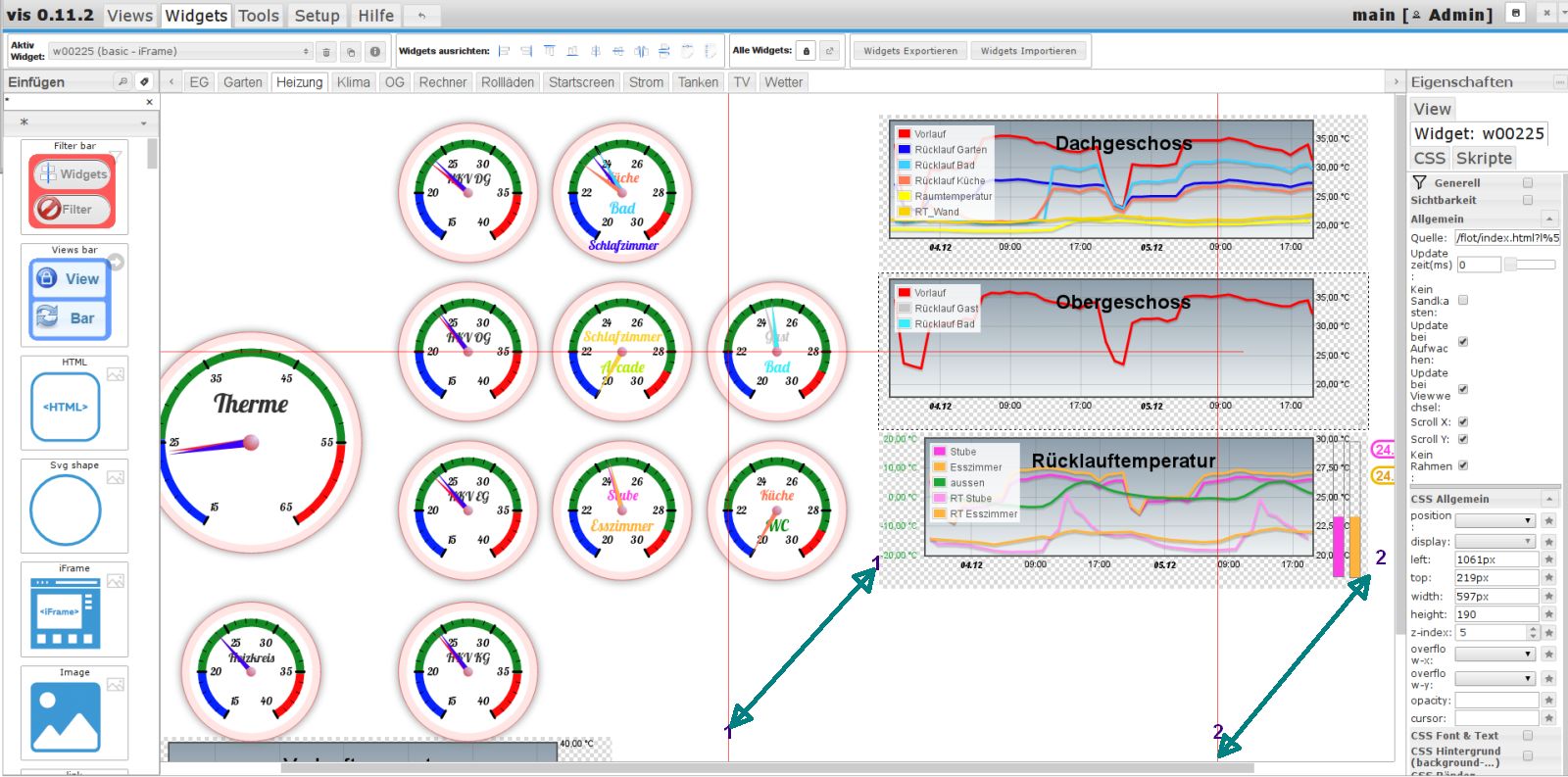Viewport: 1568px width, 777px height.
Task: Switch to the Rolläden view tab
Action: (x=508, y=82)
